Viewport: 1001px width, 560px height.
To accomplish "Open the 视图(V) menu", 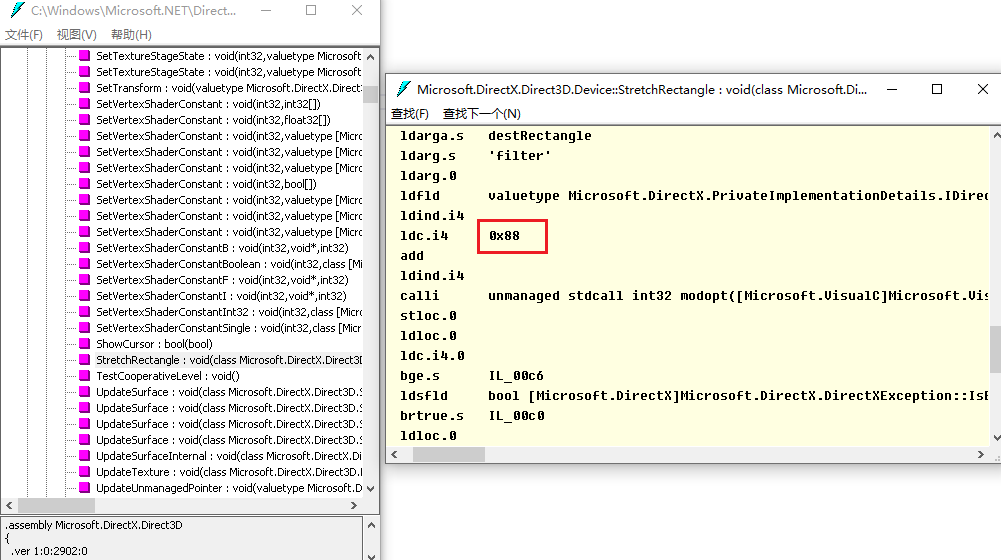I will coord(77,34).
